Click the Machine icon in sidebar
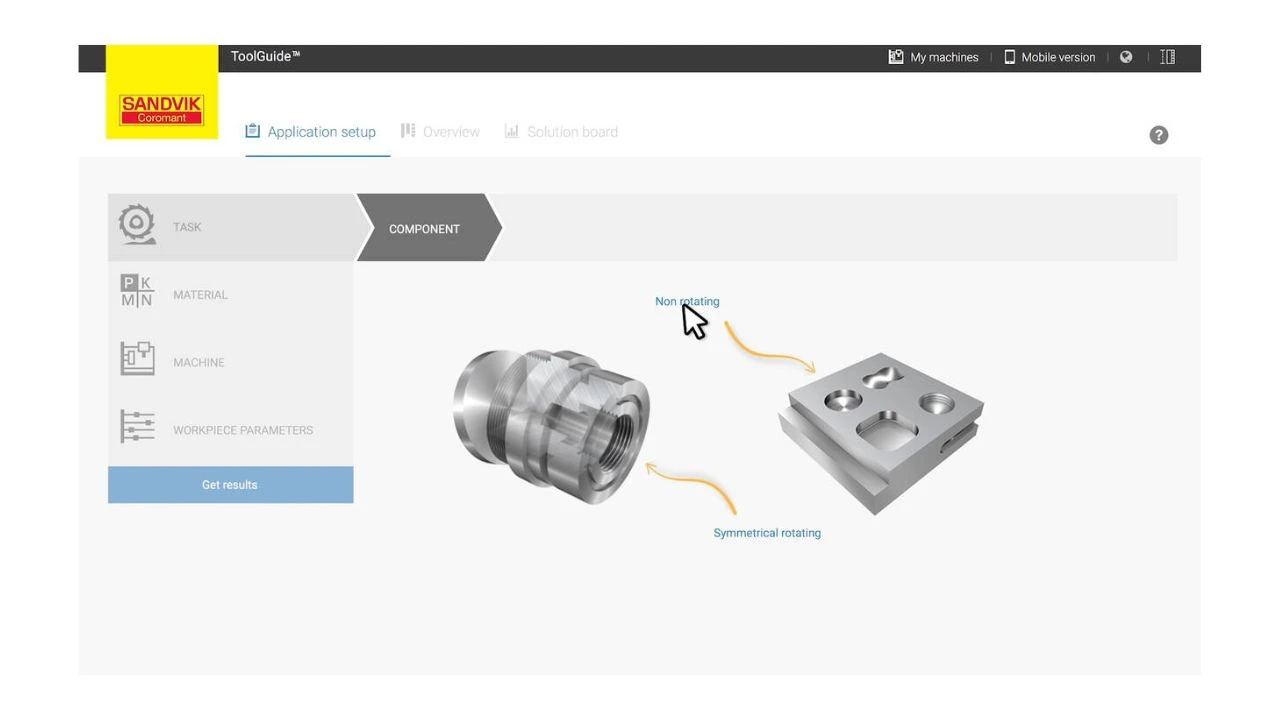1280x720 pixels. [x=137, y=359]
